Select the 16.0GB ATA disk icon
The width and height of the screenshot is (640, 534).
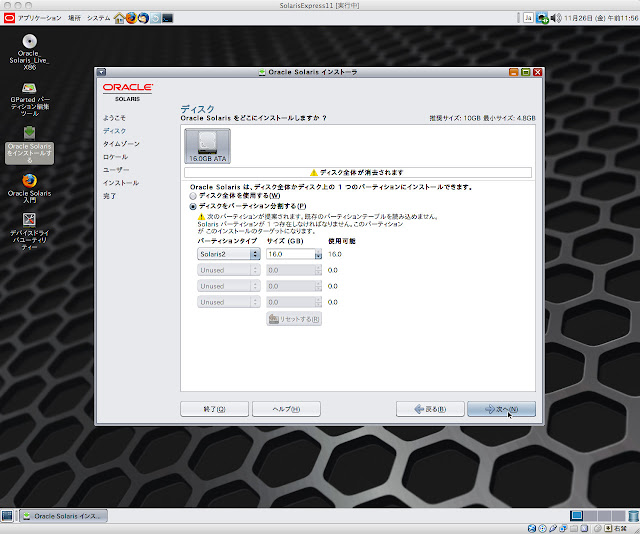tap(207, 146)
